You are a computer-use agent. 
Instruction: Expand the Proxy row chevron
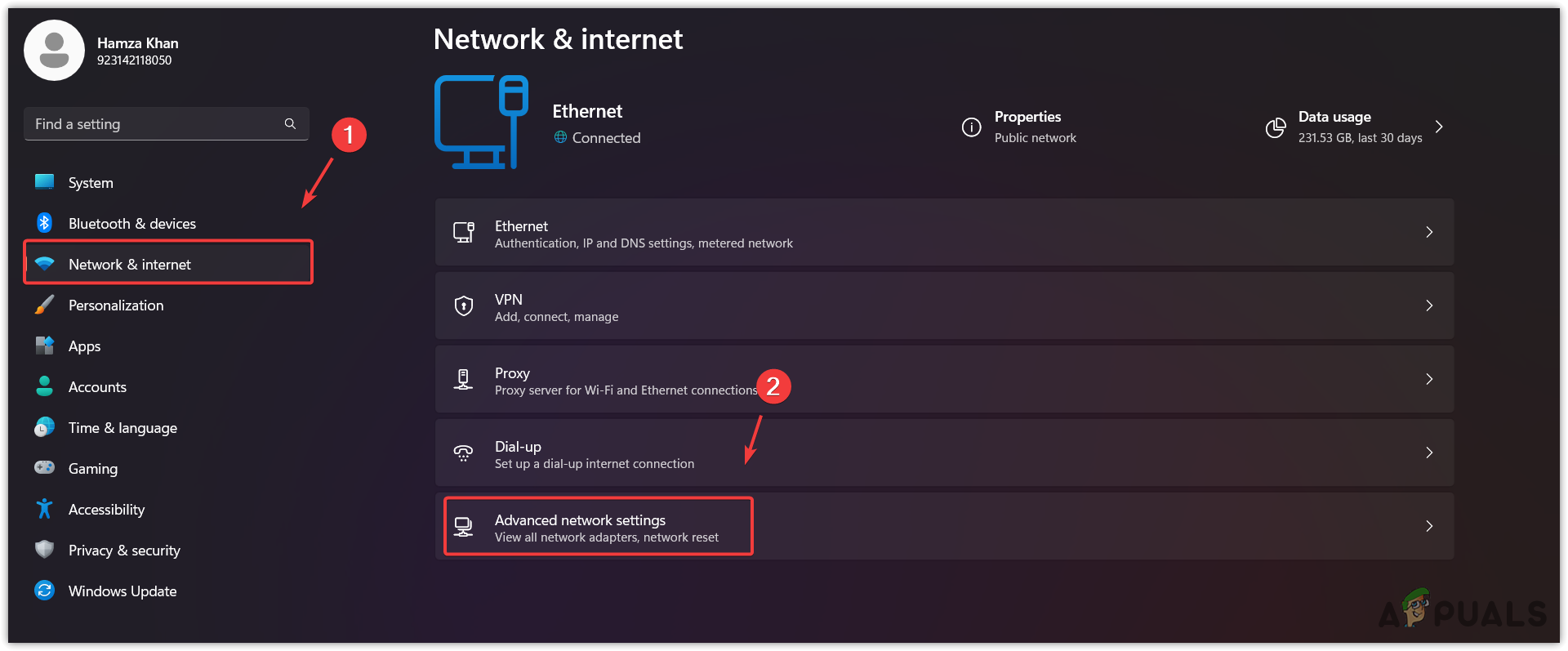[1429, 378]
